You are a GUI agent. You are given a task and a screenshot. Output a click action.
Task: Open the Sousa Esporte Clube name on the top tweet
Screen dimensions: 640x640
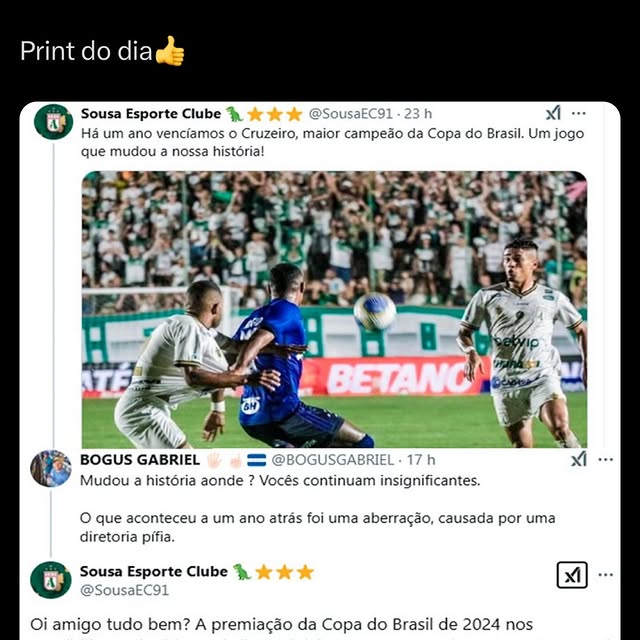pos(151,114)
